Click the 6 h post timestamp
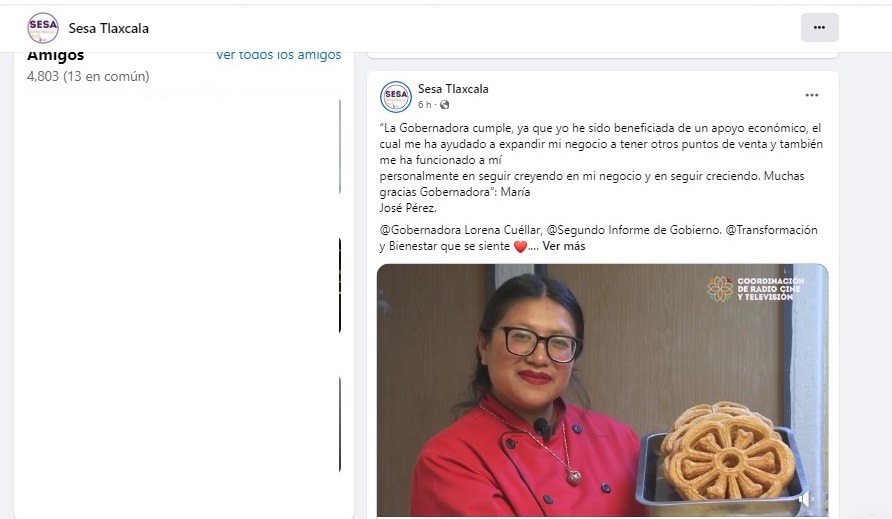 (x=424, y=105)
